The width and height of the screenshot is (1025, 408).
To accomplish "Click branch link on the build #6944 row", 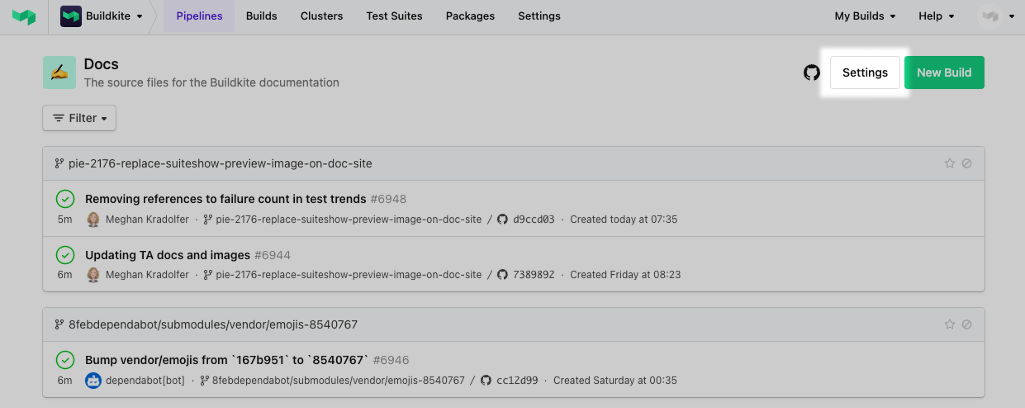I will point(348,275).
